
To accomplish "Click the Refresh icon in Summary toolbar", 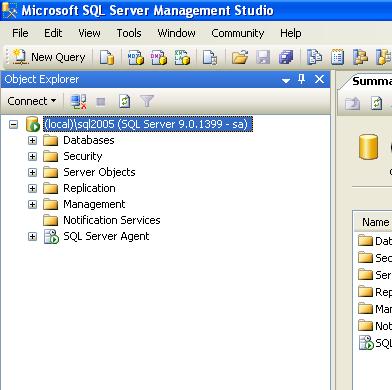I will 376,103.
